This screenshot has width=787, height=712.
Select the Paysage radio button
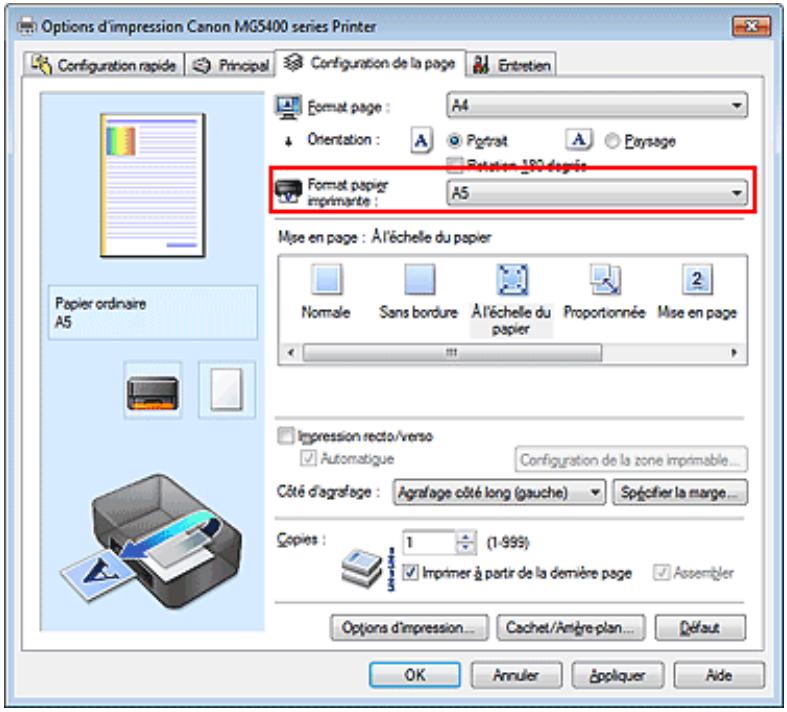click(x=612, y=141)
